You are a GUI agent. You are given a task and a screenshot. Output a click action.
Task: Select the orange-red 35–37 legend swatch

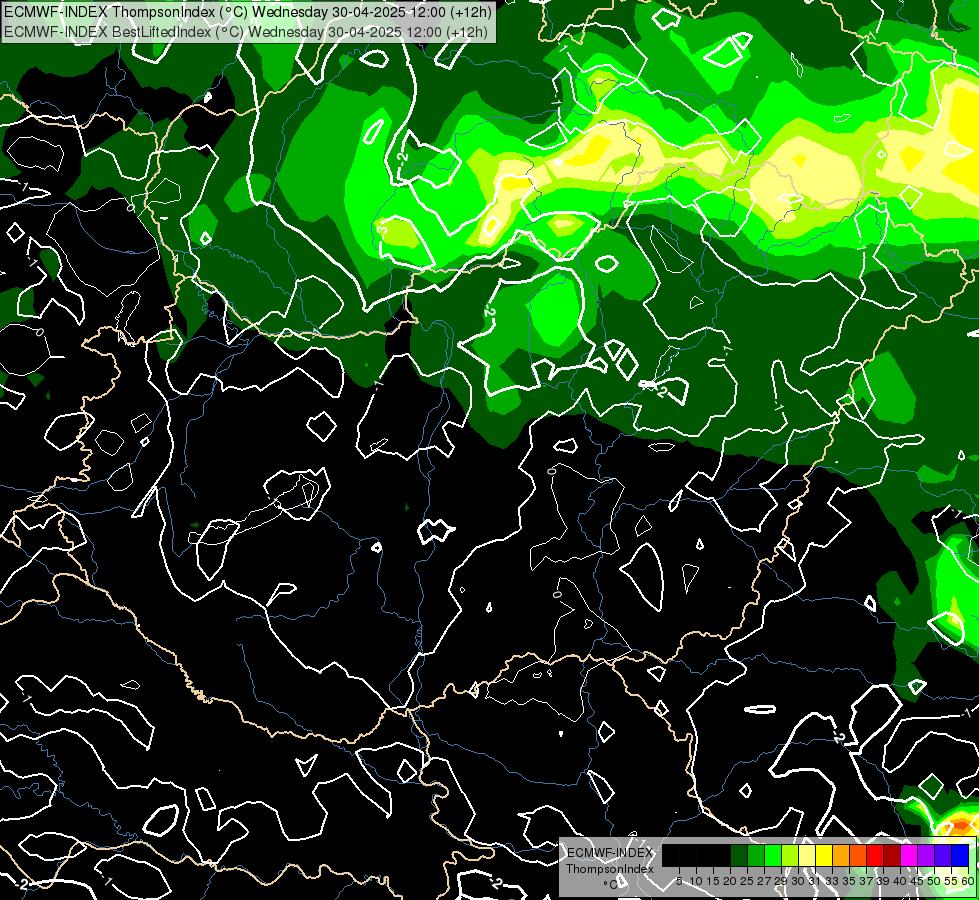coord(858,855)
